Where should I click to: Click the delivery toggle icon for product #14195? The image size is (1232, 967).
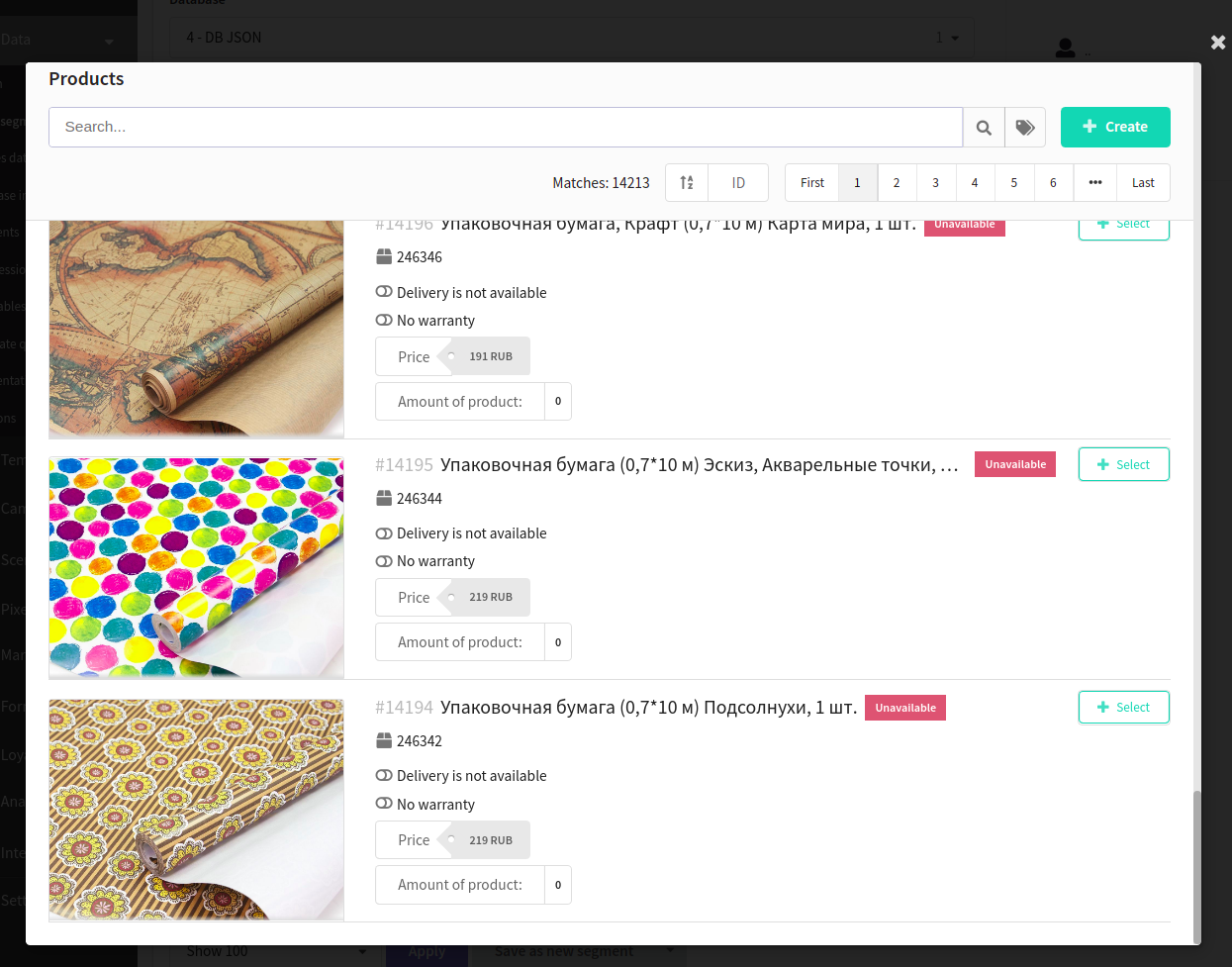384,532
